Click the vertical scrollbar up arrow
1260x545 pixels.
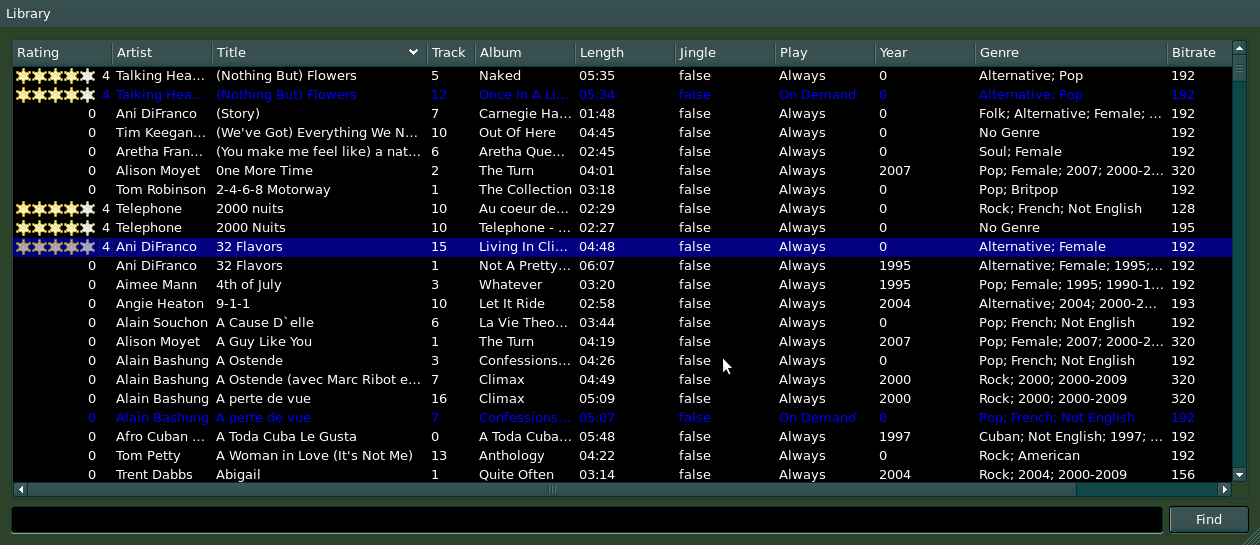coord(1240,49)
